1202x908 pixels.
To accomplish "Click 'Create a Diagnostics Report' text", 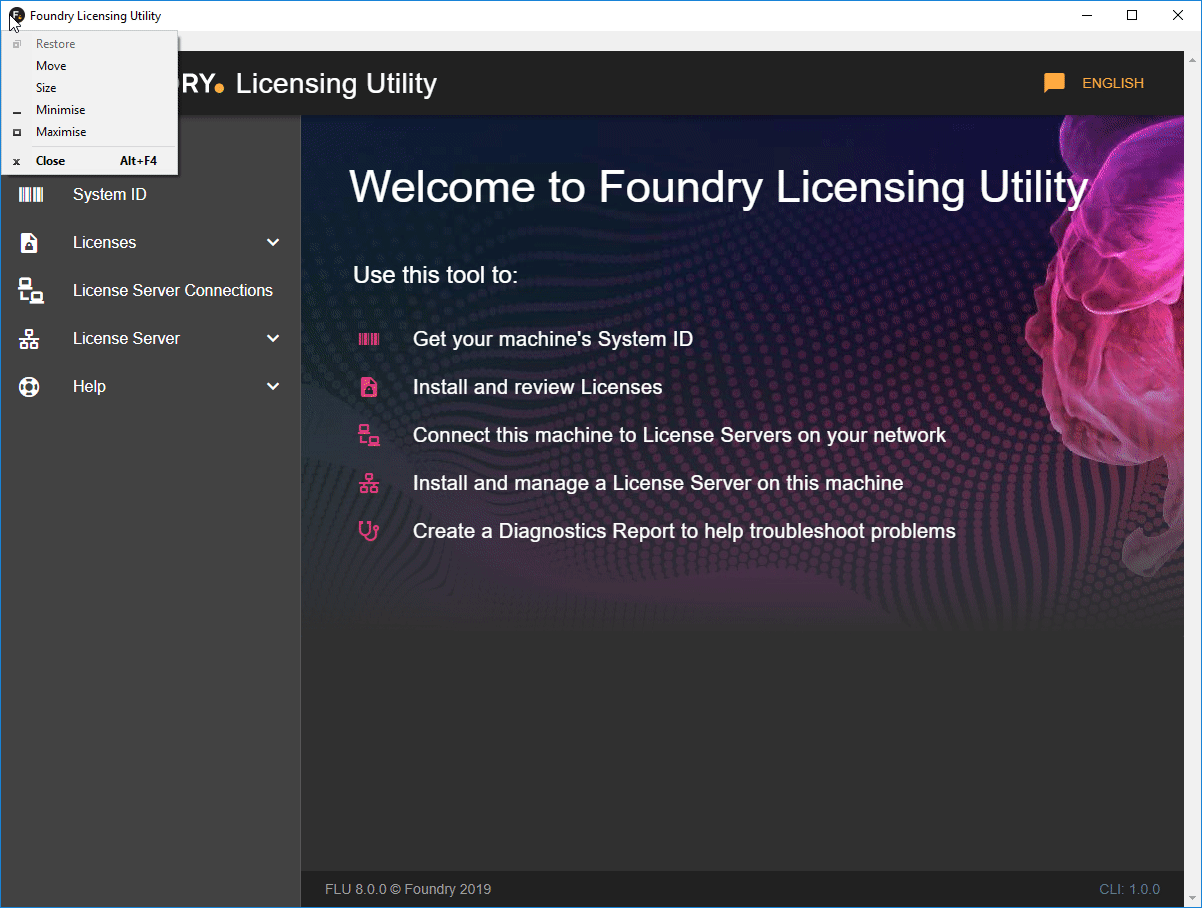I will [684, 531].
